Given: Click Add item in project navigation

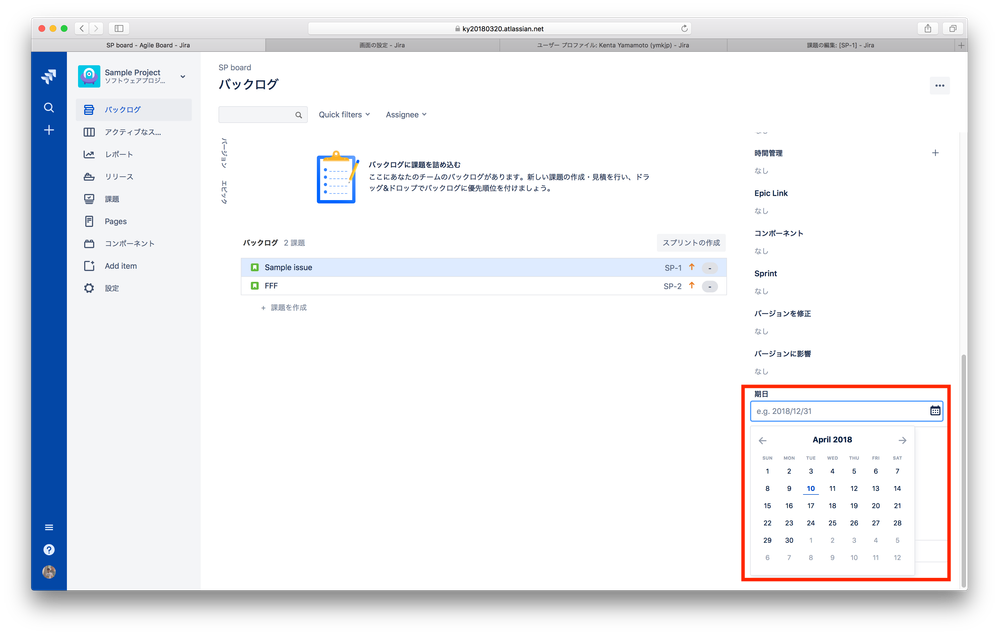Looking at the screenshot, I should point(134,266).
